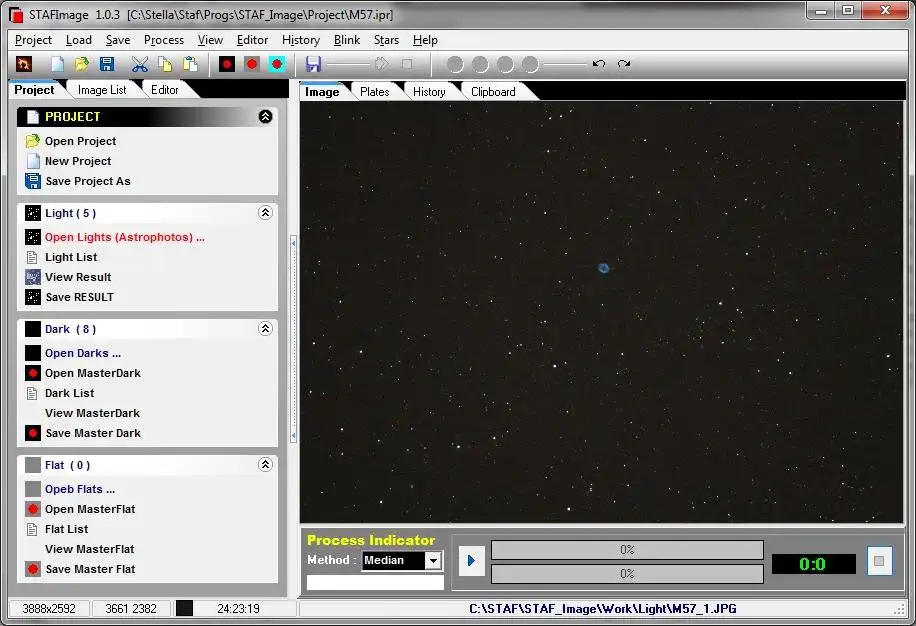Click the grayed double-arrow toolbar icon
This screenshot has width=916, height=626.
coord(381,64)
